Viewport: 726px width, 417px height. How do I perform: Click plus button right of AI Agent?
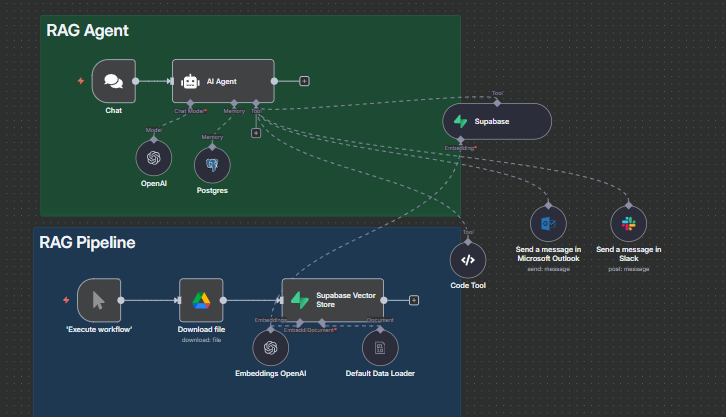[x=304, y=81]
